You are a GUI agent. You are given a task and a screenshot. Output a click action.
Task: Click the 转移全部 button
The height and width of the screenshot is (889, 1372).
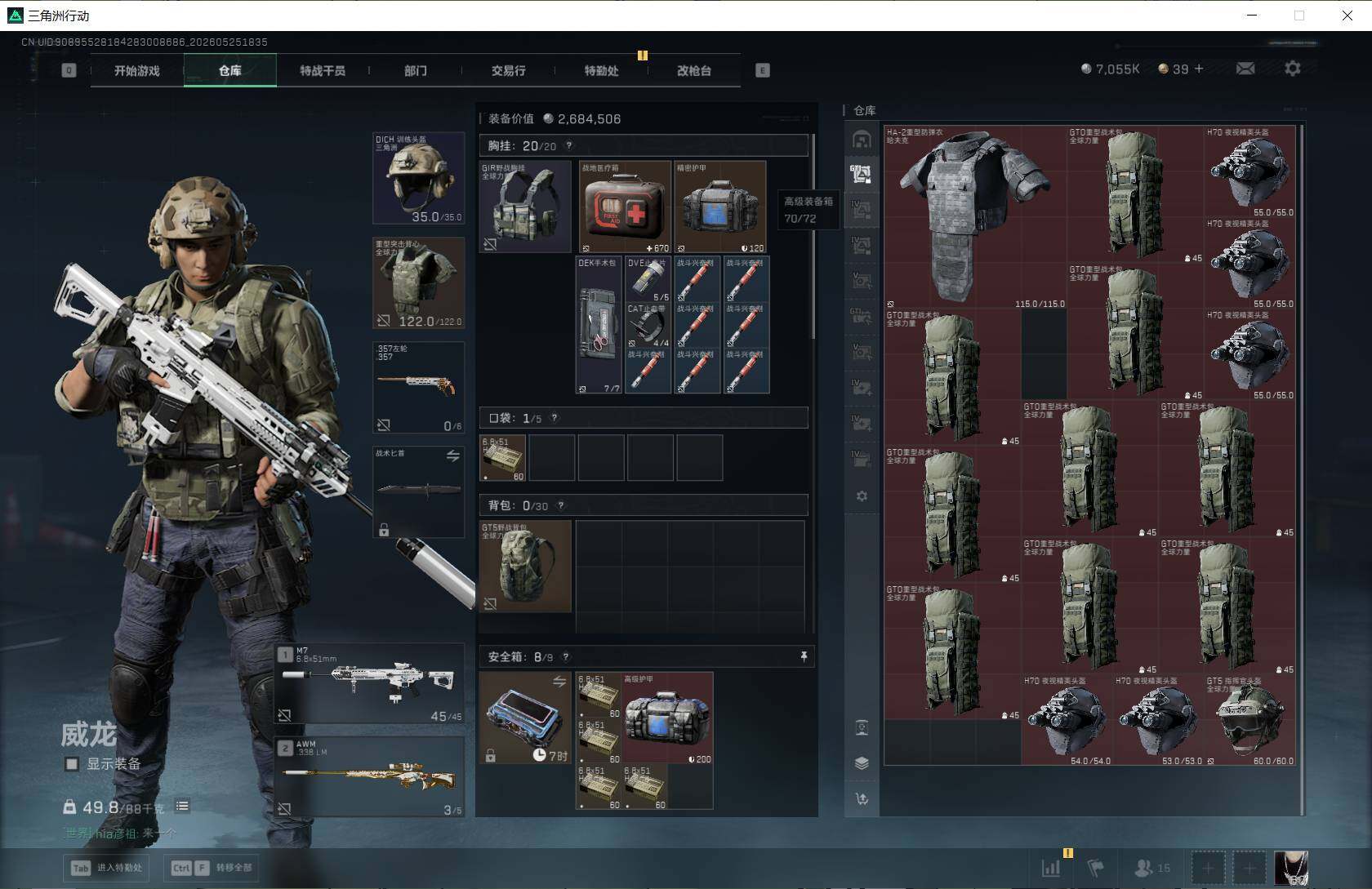(x=212, y=868)
